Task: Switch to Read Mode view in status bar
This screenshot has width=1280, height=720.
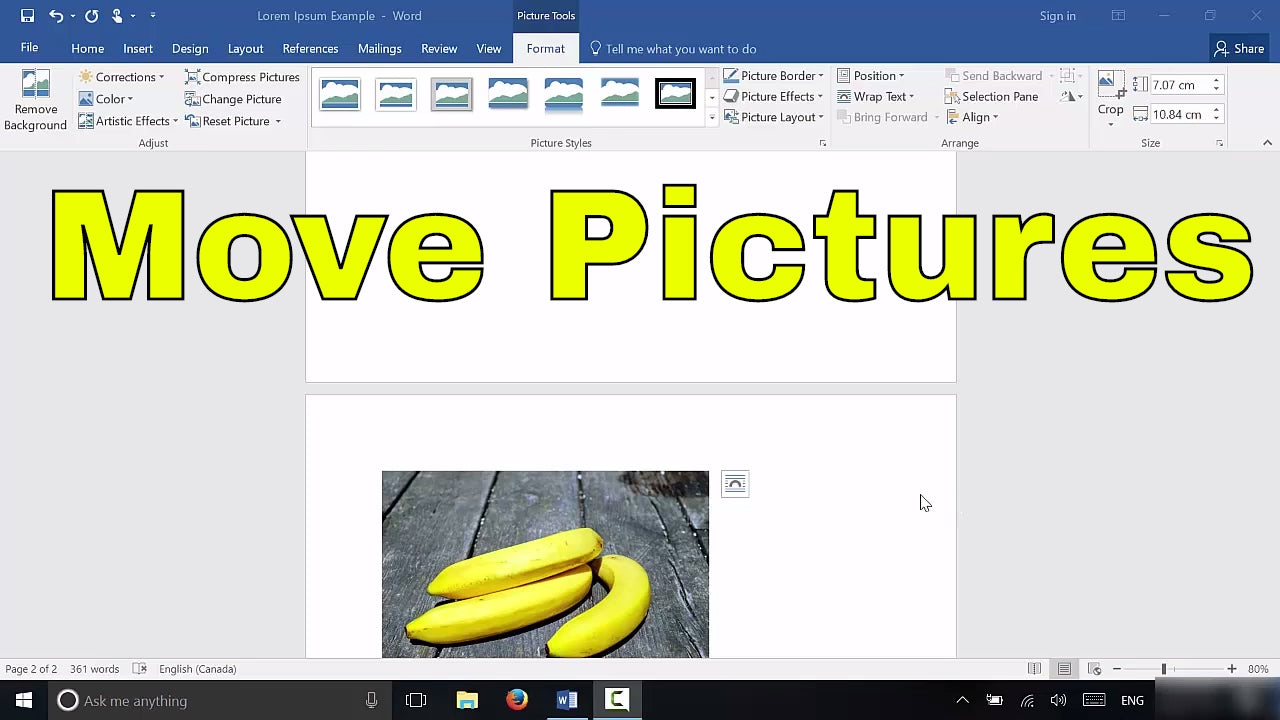Action: 1034,669
